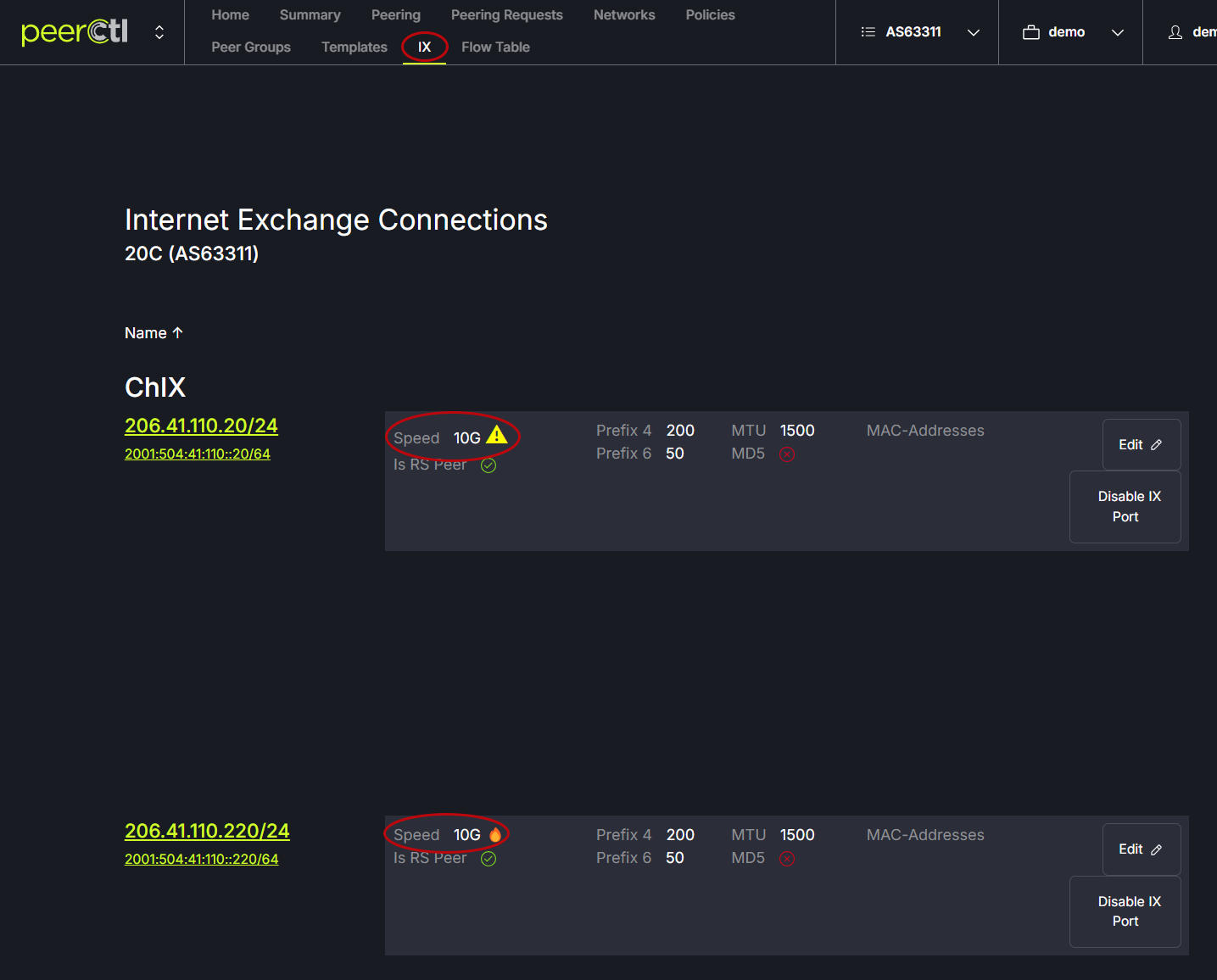This screenshot has width=1217, height=980.
Task: Click the yellow speed warning triangle icon
Action: point(497,436)
